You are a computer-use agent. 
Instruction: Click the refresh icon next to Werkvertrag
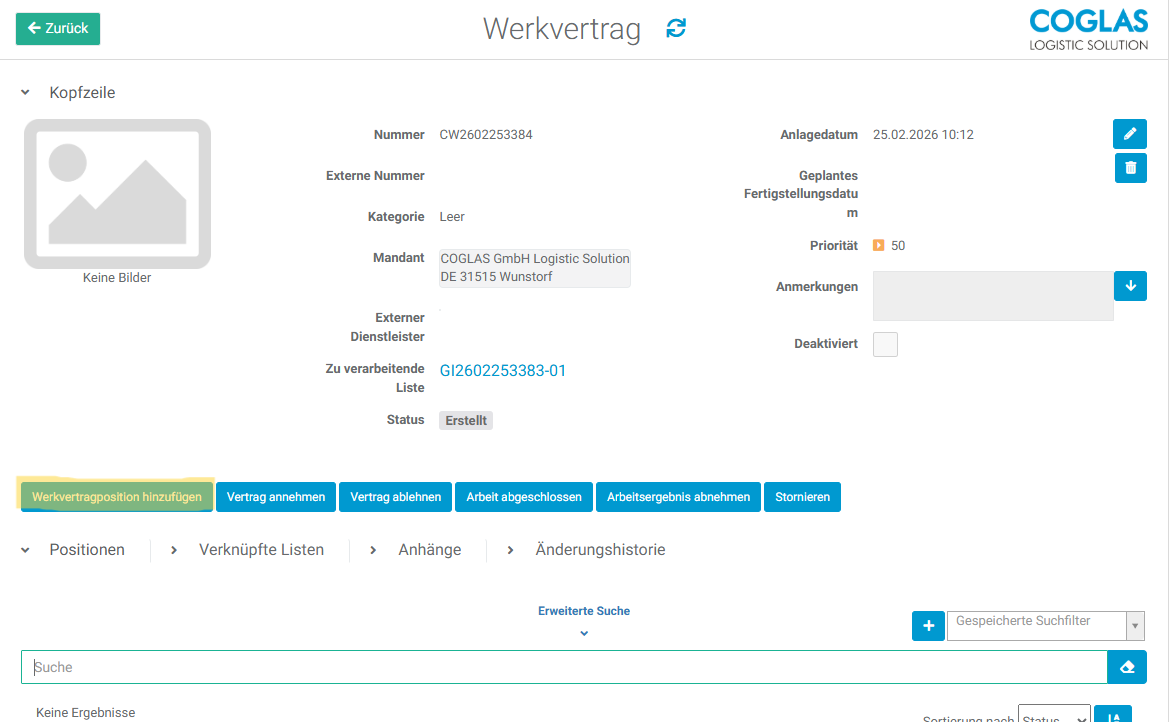coord(675,28)
